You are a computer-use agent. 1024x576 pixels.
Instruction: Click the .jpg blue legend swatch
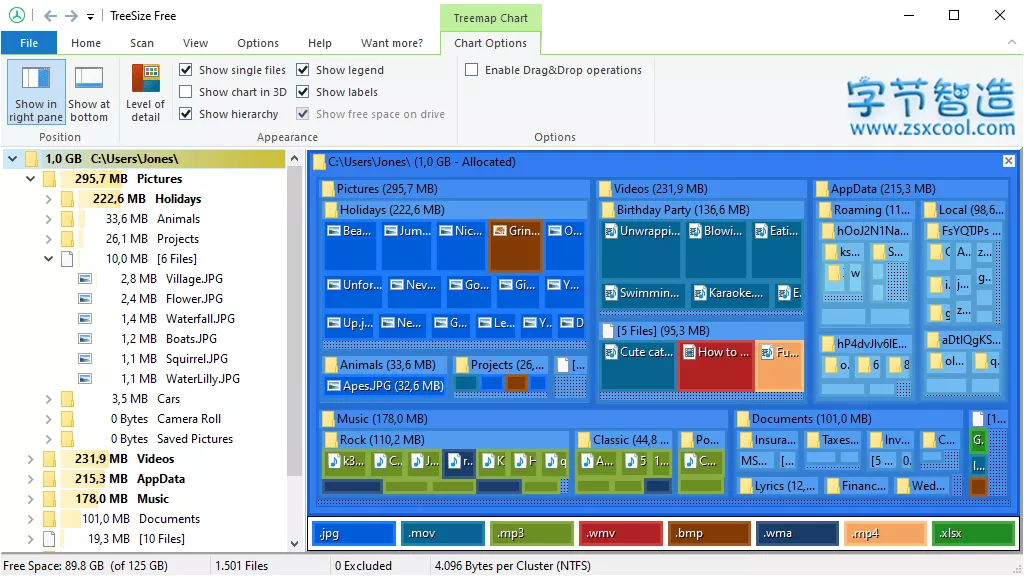(353, 534)
